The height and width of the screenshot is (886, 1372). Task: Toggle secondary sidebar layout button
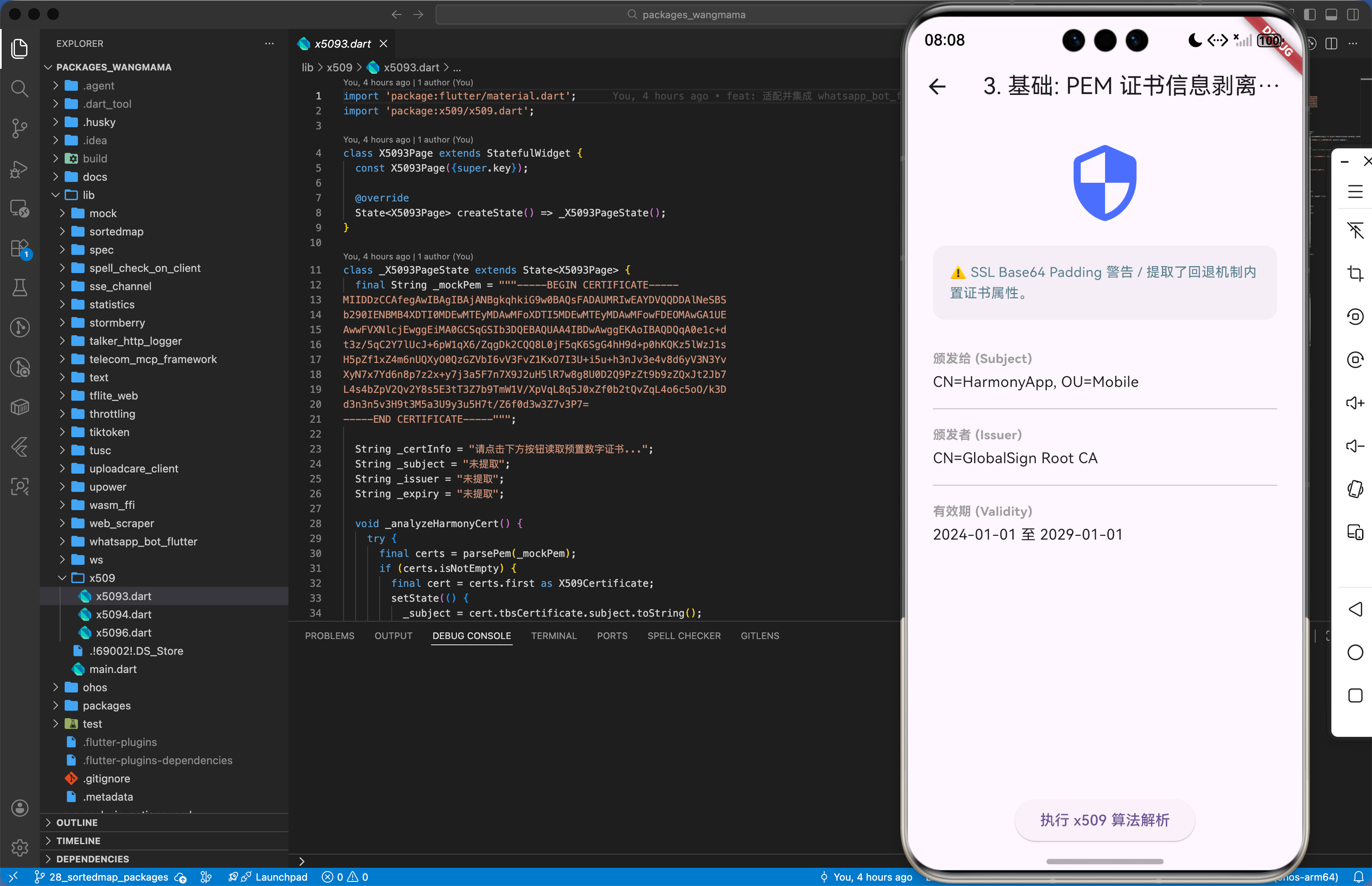(1353, 15)
